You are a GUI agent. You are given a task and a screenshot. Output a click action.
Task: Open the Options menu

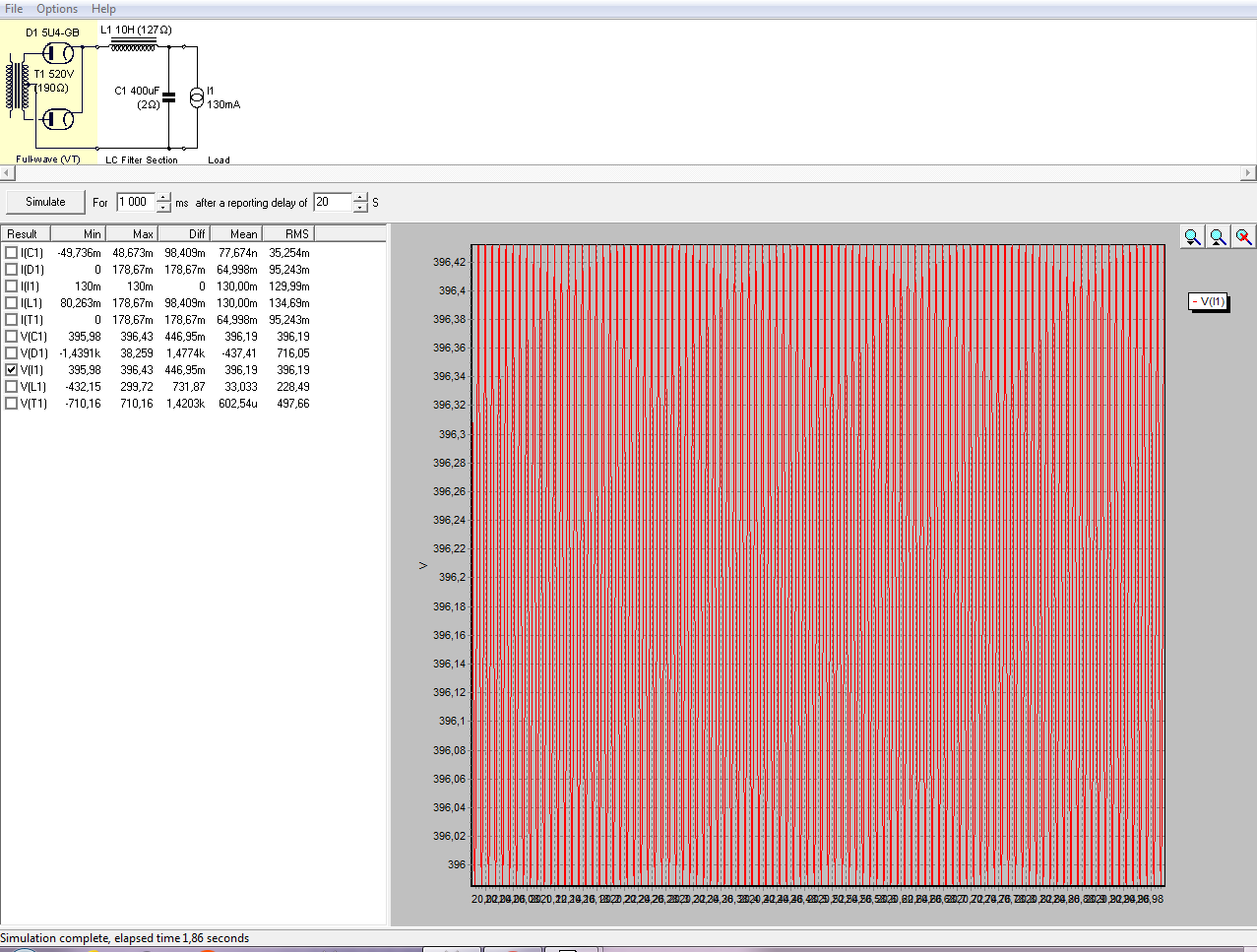coord(57,9)
